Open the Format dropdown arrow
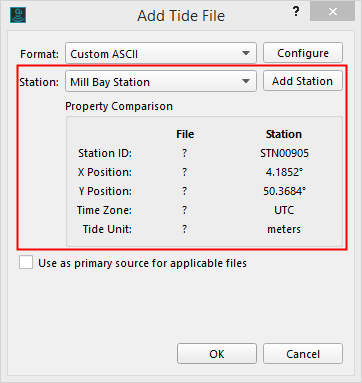Image resolution: width=362 pixels, height=383 pixels. pyautogui.click(x=246, y=53)
